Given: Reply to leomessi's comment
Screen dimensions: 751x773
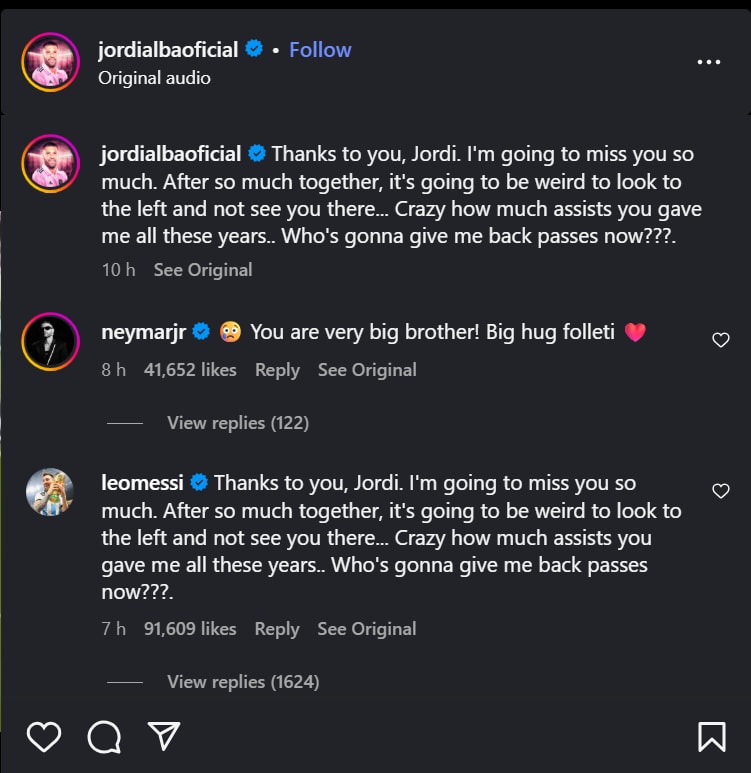Looking at the screenshot, I should point(277,629).
